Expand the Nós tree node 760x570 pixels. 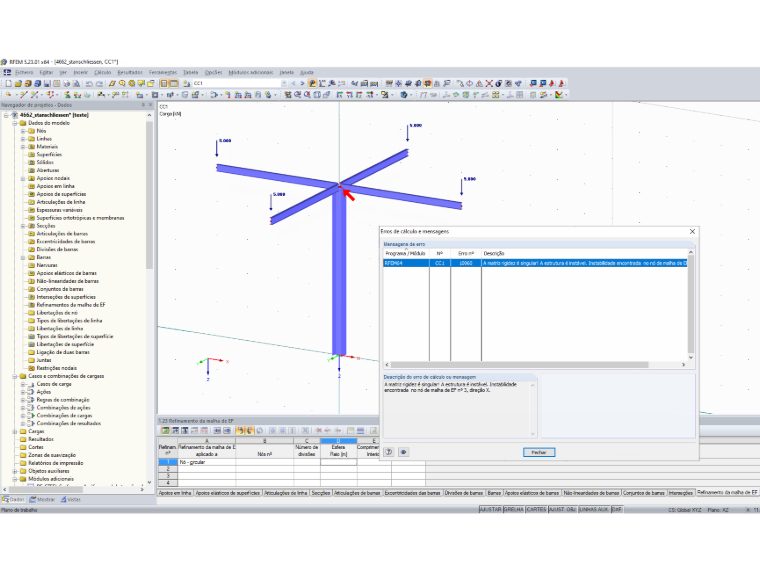(23, 131)
